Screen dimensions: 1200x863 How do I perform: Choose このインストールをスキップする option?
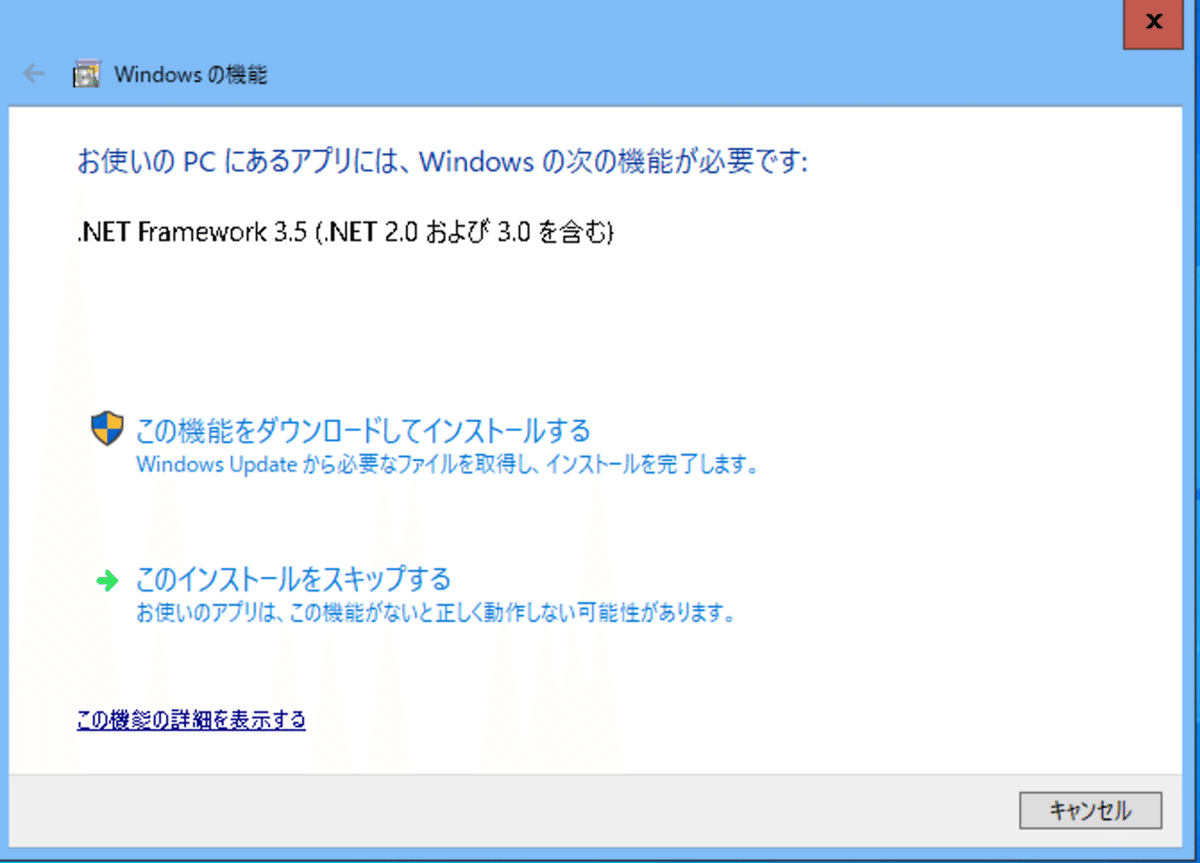click(293, 578)
